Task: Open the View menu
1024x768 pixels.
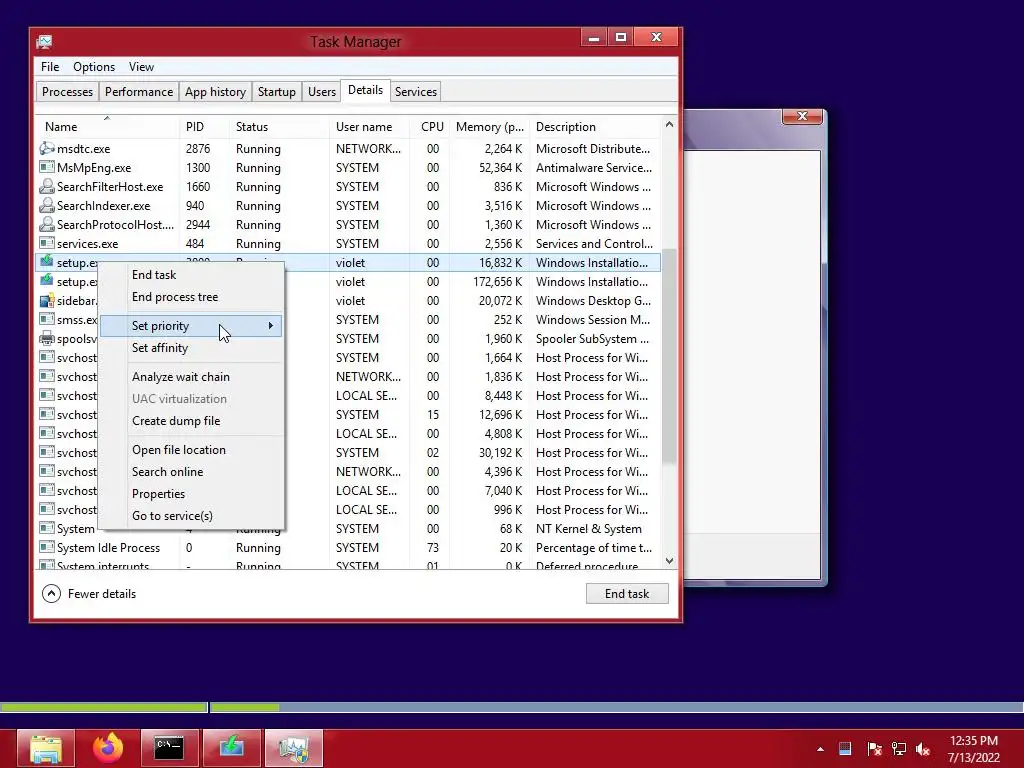Action: 141,67
